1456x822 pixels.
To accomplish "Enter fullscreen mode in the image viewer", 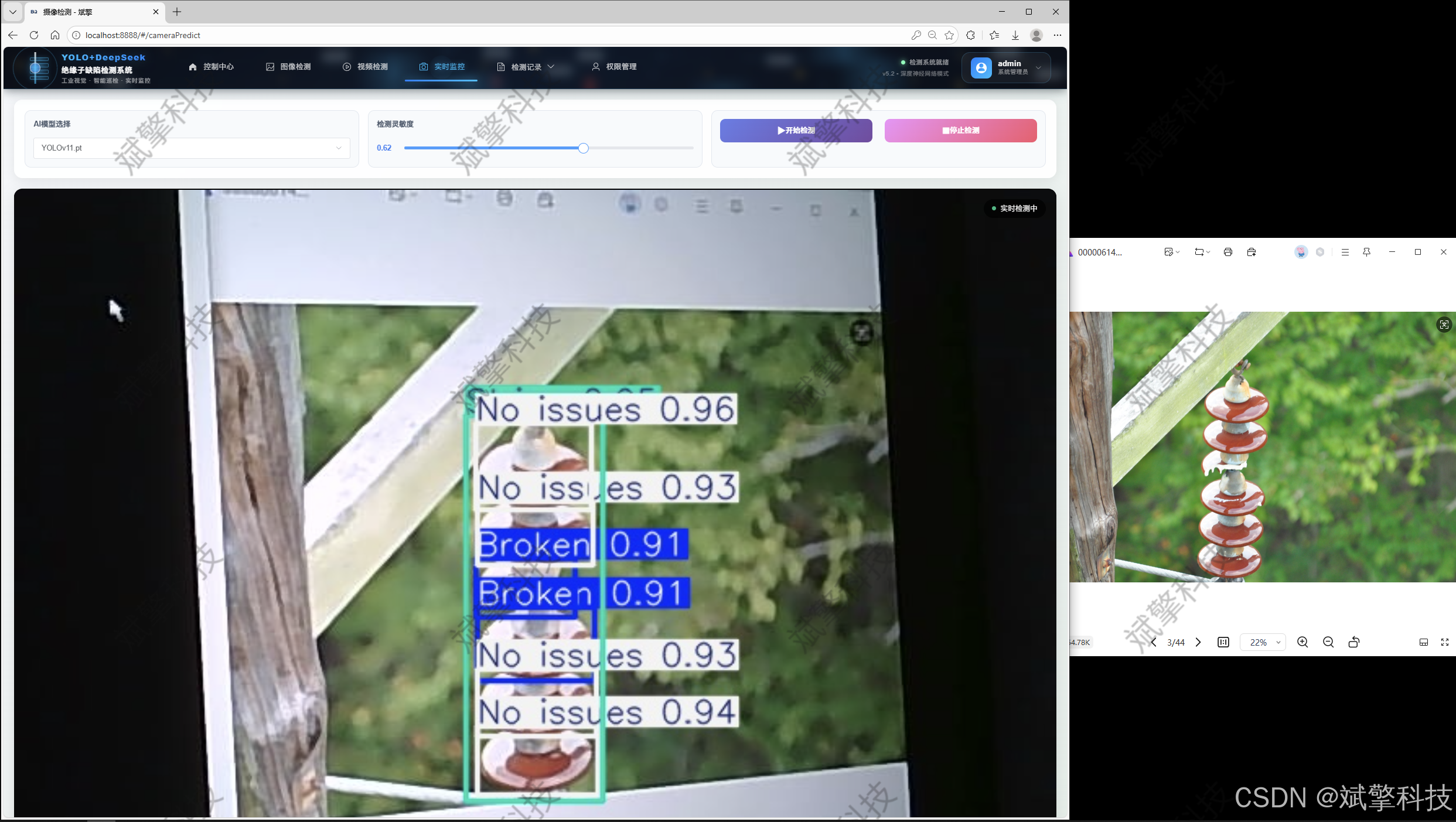I will click(x=1445, y=642).
